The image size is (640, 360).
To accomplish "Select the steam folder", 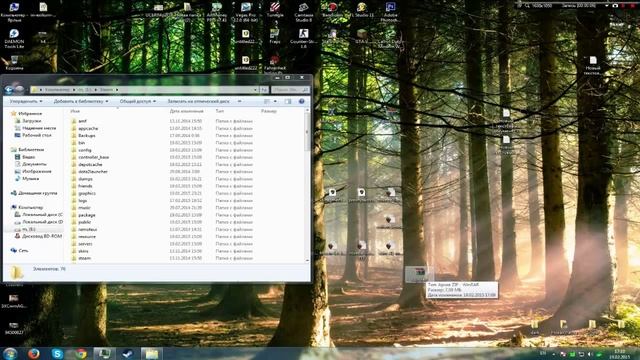I will [84, 258].
